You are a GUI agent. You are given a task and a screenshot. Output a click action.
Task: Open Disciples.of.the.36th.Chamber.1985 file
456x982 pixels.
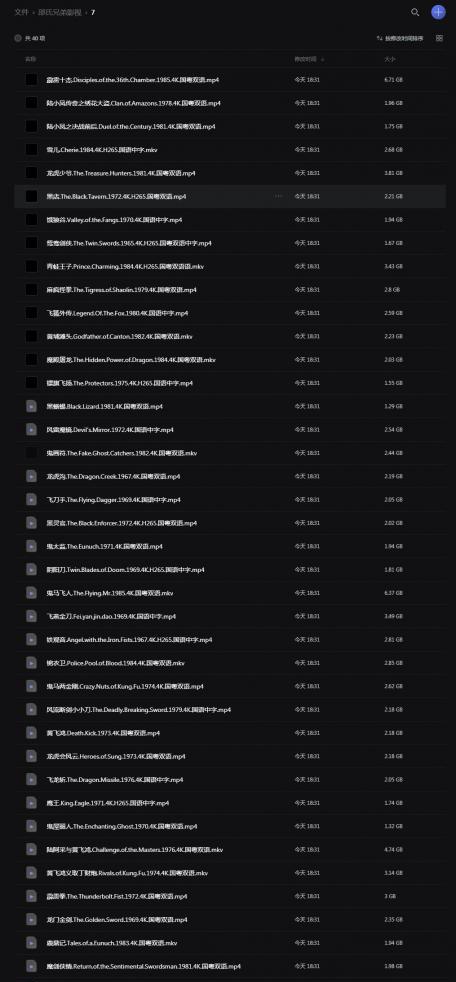tap(133, 80)
